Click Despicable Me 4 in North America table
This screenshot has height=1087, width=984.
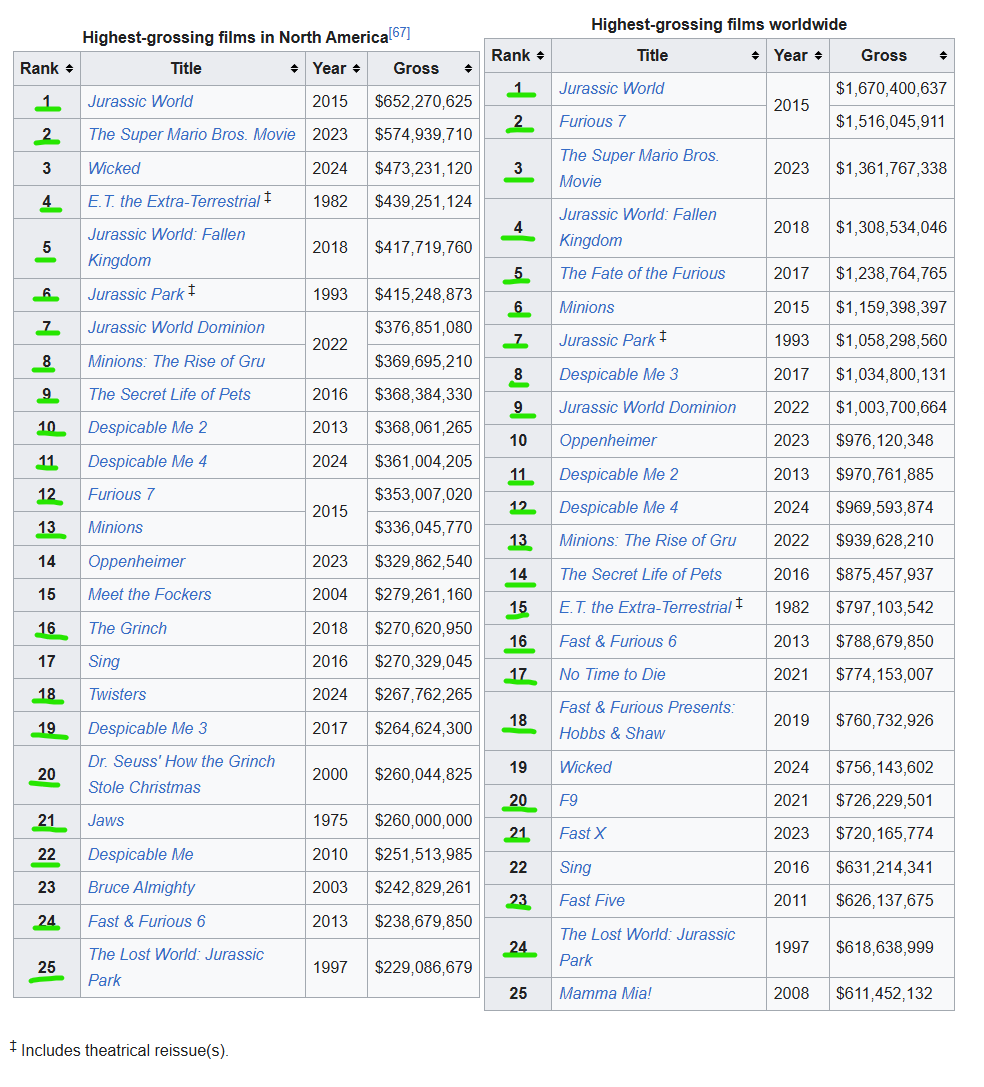click(x=148, y=462)
